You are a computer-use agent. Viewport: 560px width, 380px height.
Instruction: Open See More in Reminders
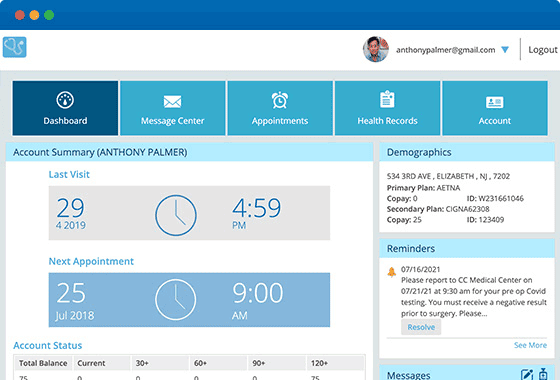click(530, 345)
